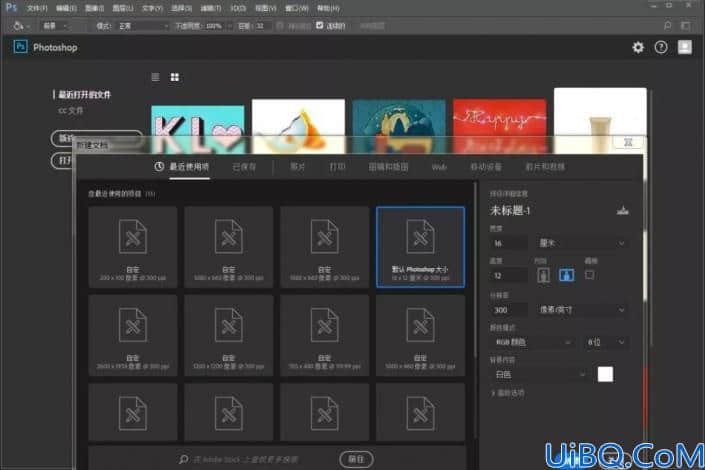Click the Adobe Stock search magnifier icon
Screen dimensions: 705x470
183,459
